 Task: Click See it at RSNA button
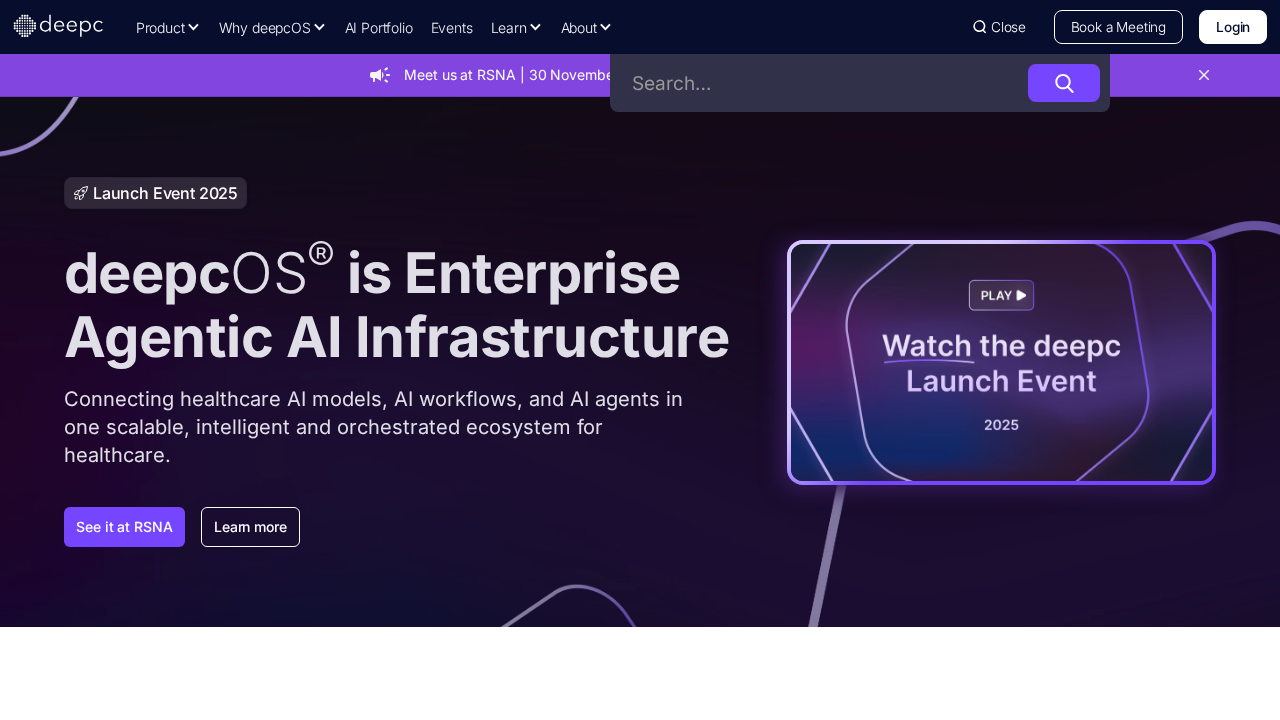point(124,527)
